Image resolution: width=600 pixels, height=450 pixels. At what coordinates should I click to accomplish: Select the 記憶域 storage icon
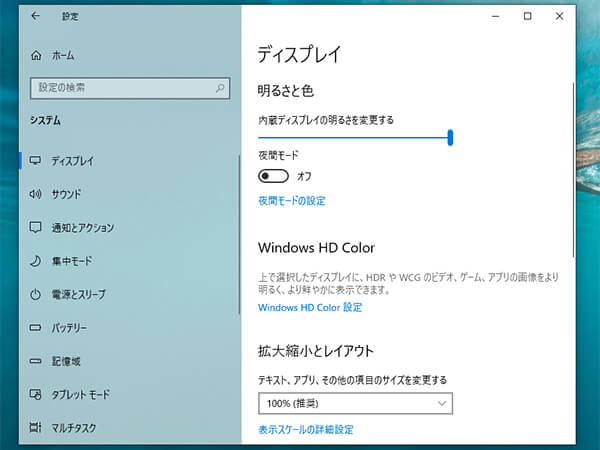pos(35,361)
